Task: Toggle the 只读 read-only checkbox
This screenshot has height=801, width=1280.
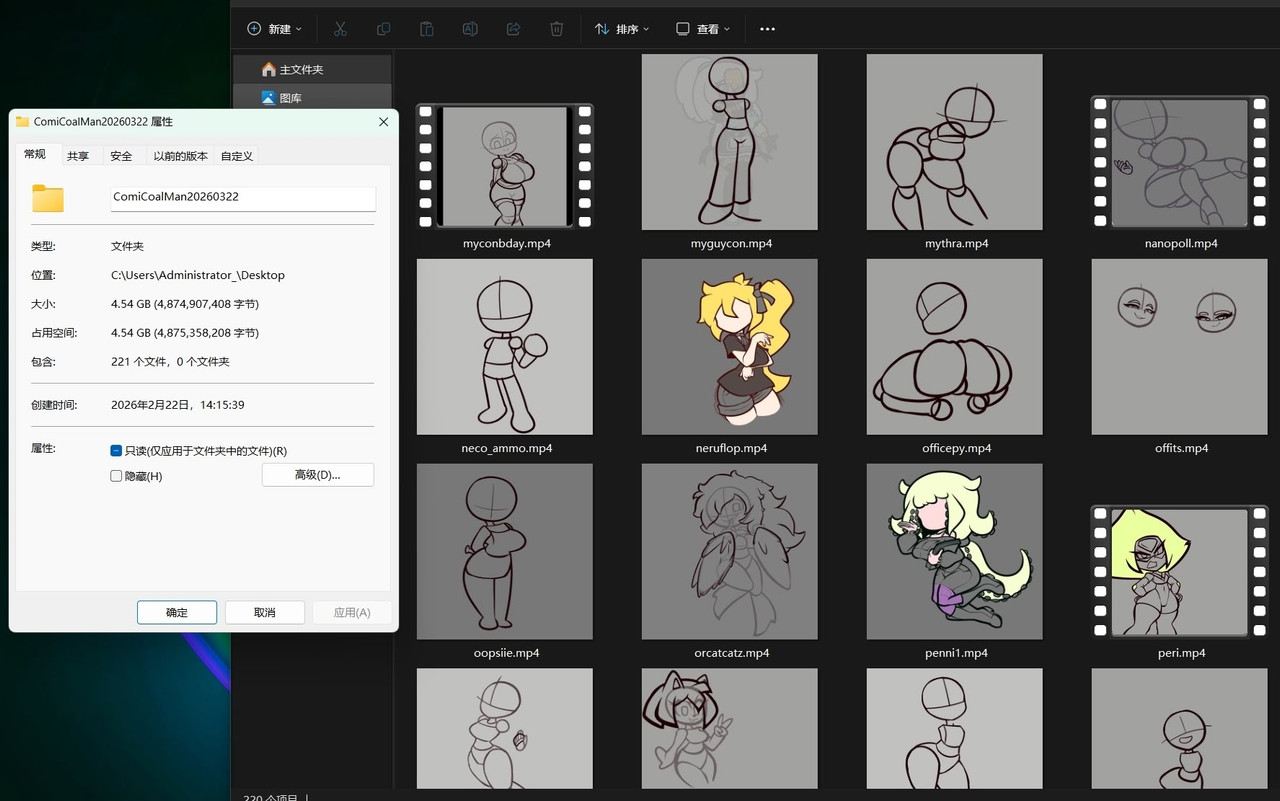Action: 116,451
